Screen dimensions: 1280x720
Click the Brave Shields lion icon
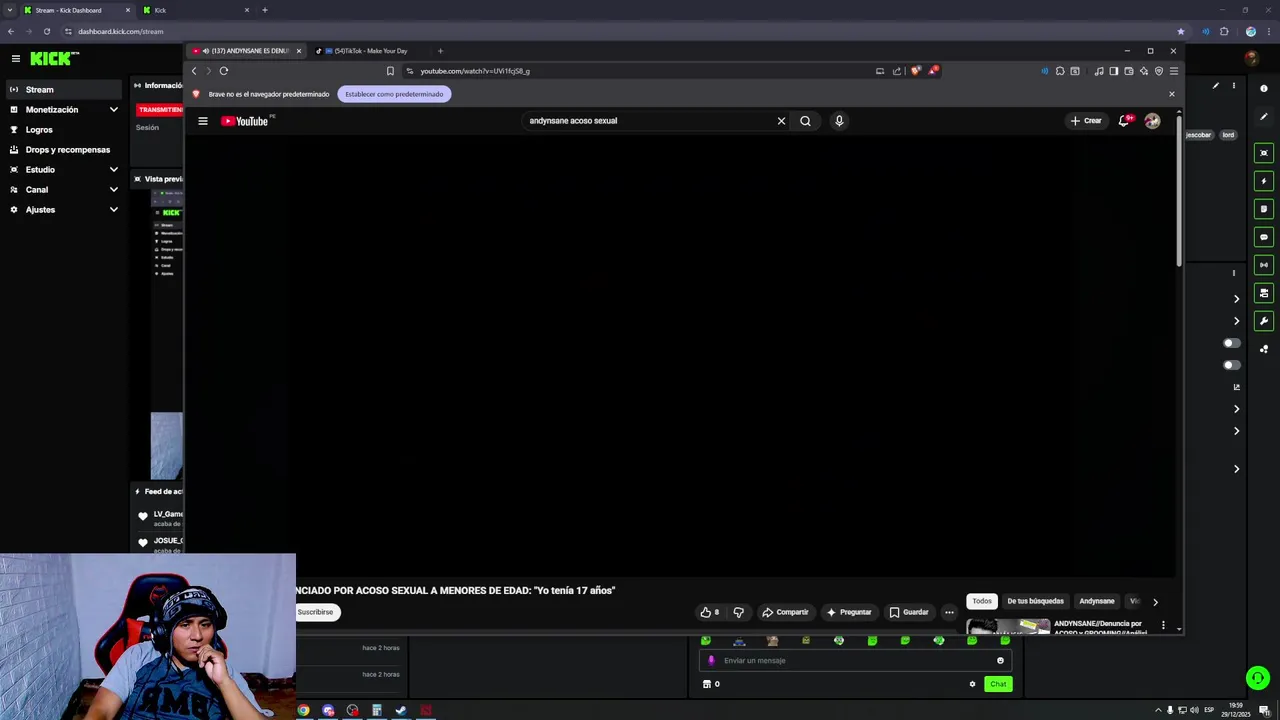pos(915,71)
